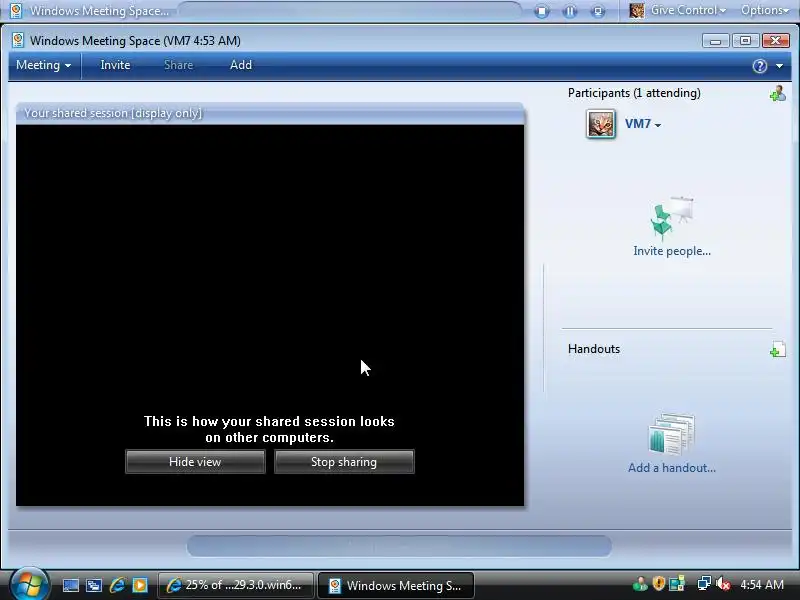
Task: Open the Meeting menu
Action: (43, 65)
